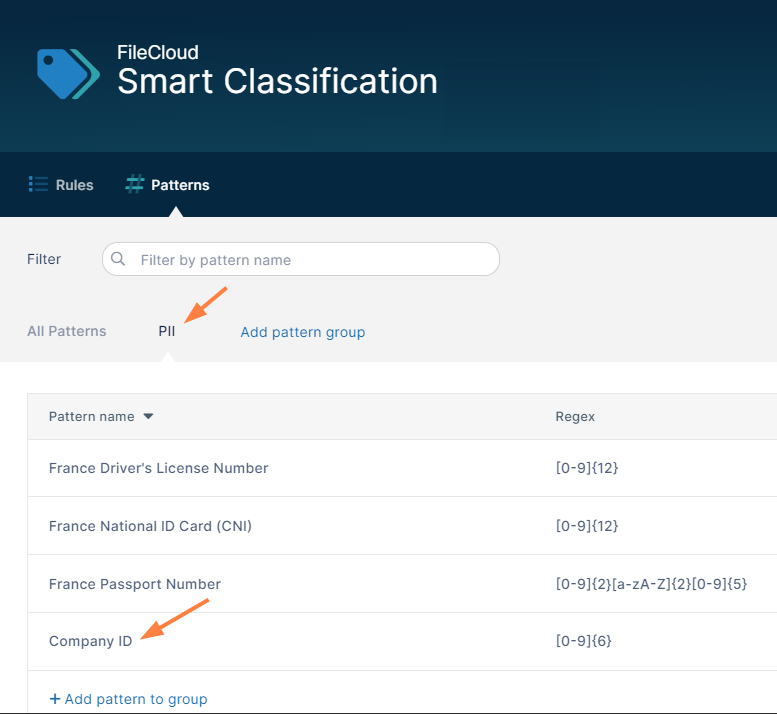Screen dimensions: 777x714
Task: Select France Driver's License Number row
Action: click(x=402, y=468)
